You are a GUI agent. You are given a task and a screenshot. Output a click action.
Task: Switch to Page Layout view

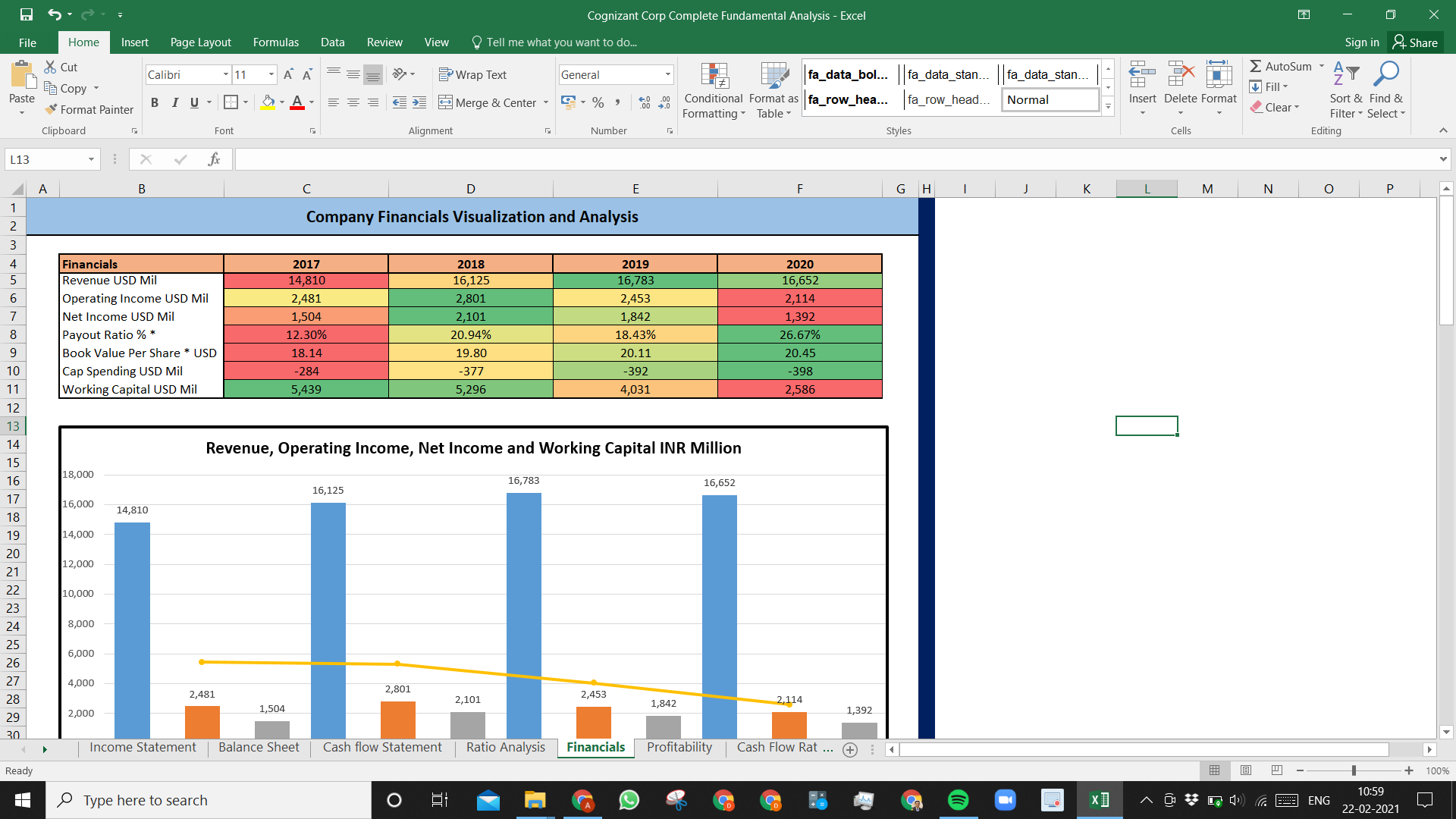(x=1246, y=770)
